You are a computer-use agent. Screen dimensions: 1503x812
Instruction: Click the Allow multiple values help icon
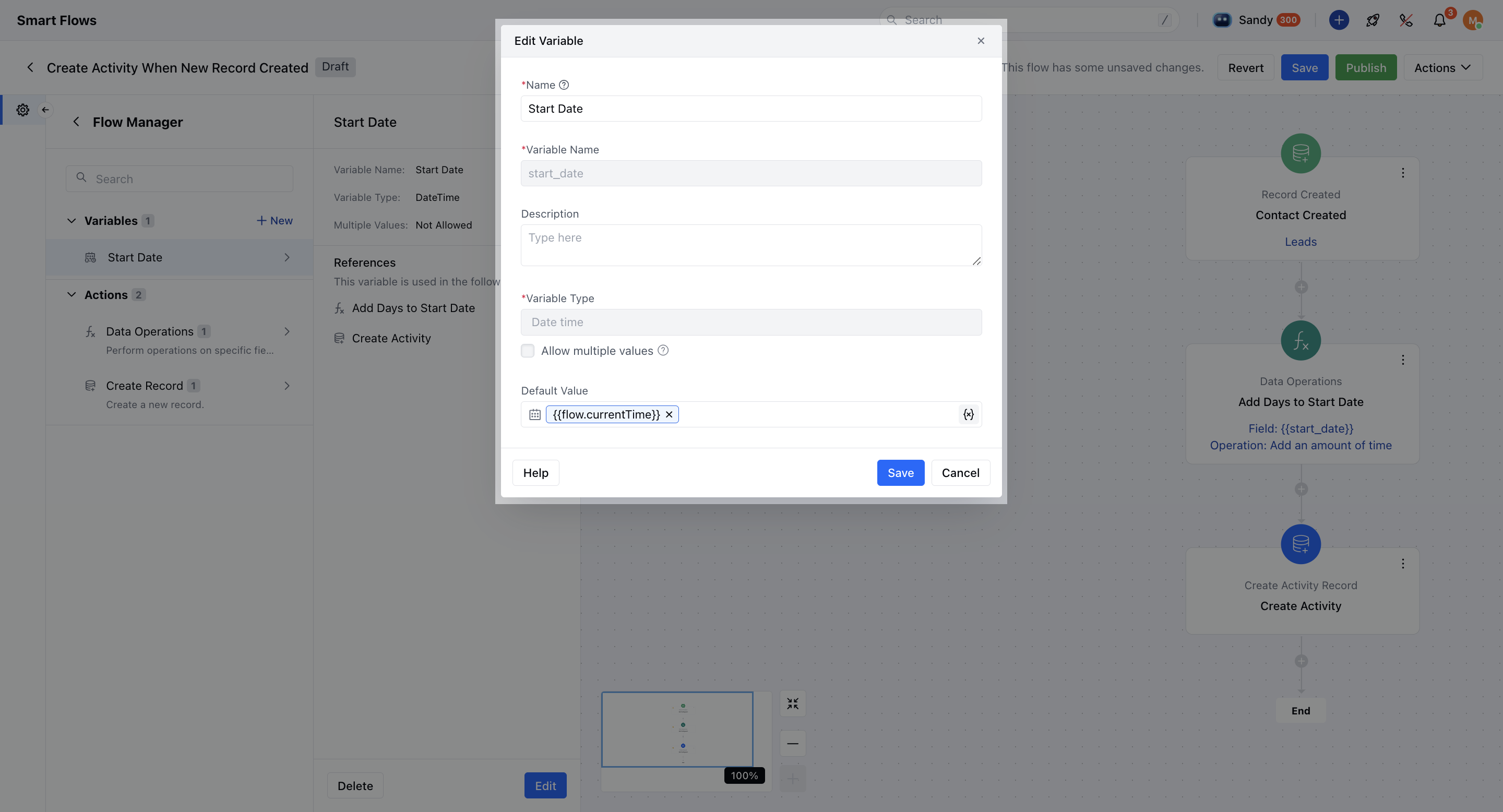(x=663, y=351)
